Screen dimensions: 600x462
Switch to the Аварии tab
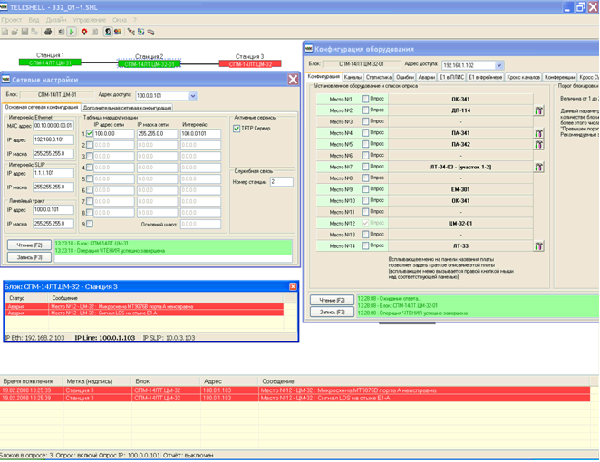coord(427,77)
